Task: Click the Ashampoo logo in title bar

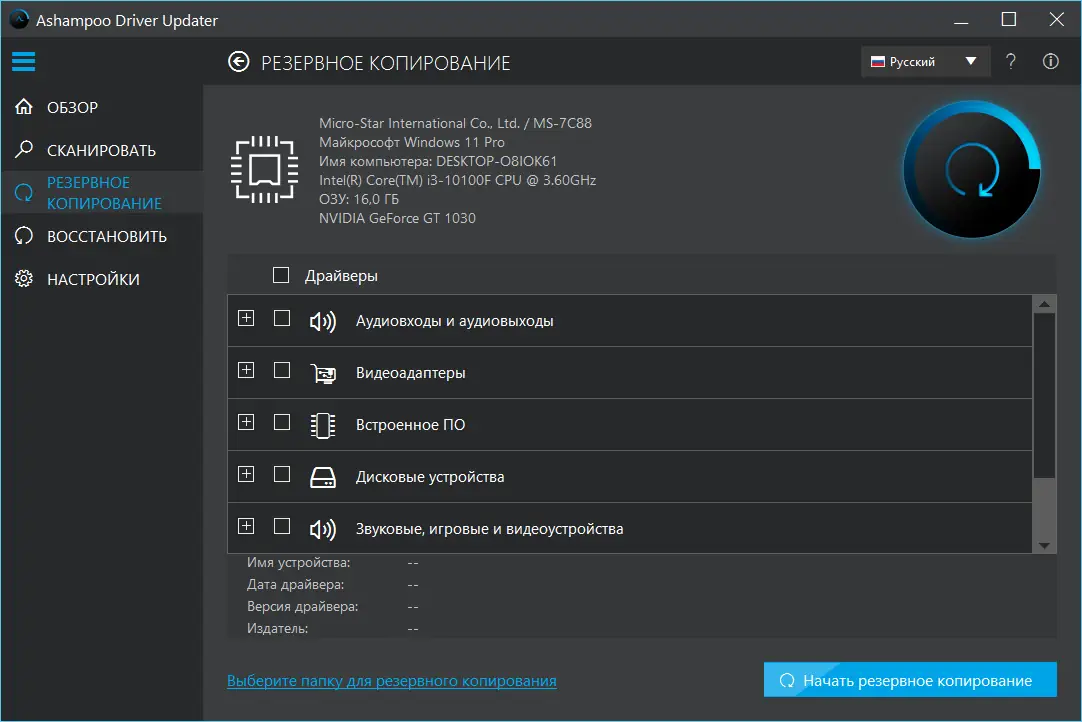Action: 19,19
